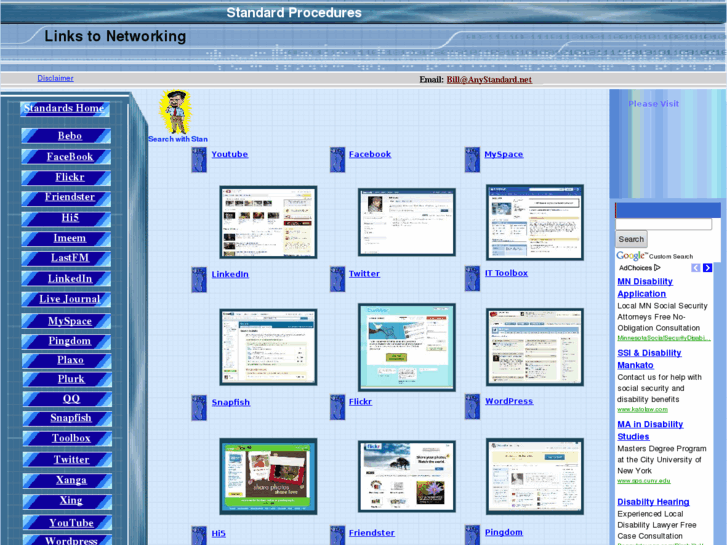Click the bullet icon beside WordPress link
This screenshot has height=545, width=727.
[472, 406]
